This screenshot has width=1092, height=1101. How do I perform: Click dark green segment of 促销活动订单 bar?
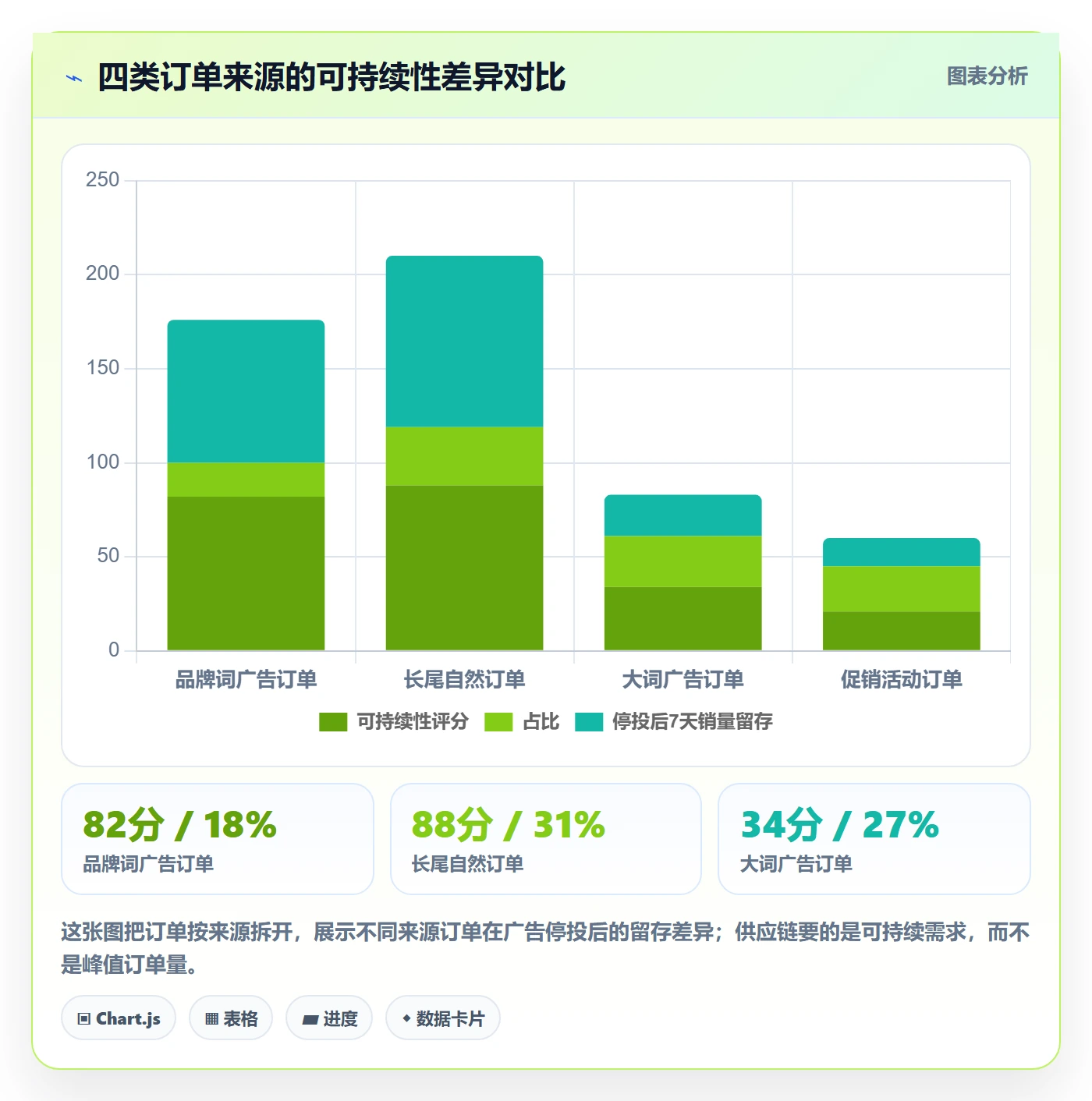pos(902,632)
